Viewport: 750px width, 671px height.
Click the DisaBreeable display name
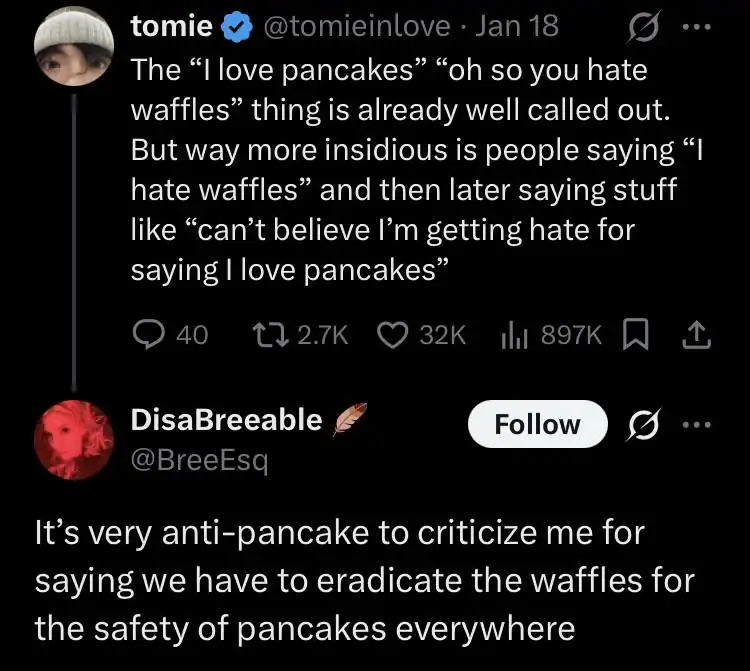click(x=226, y=420)
